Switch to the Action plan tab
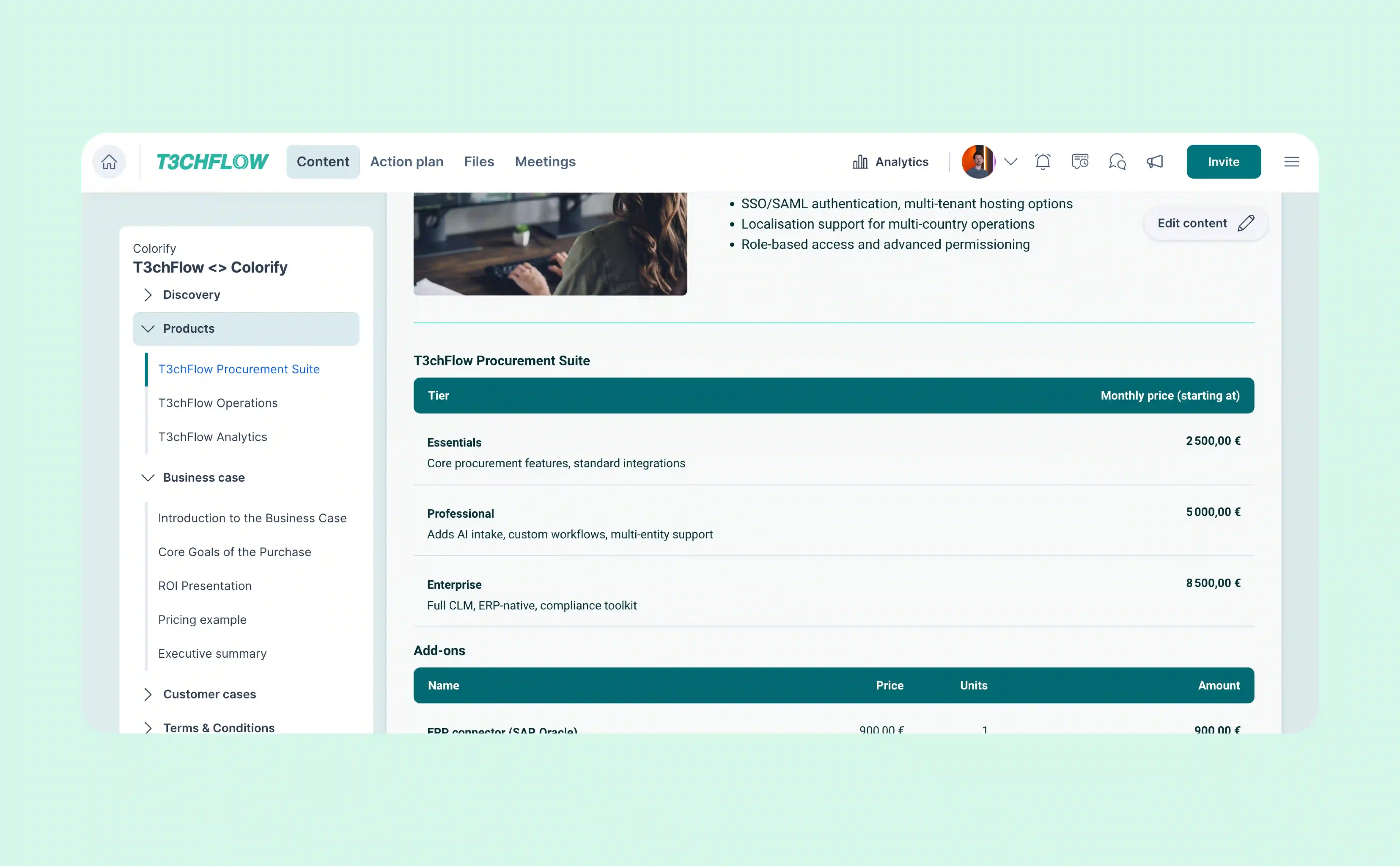 pyautogui.click(x=407, y=161)
